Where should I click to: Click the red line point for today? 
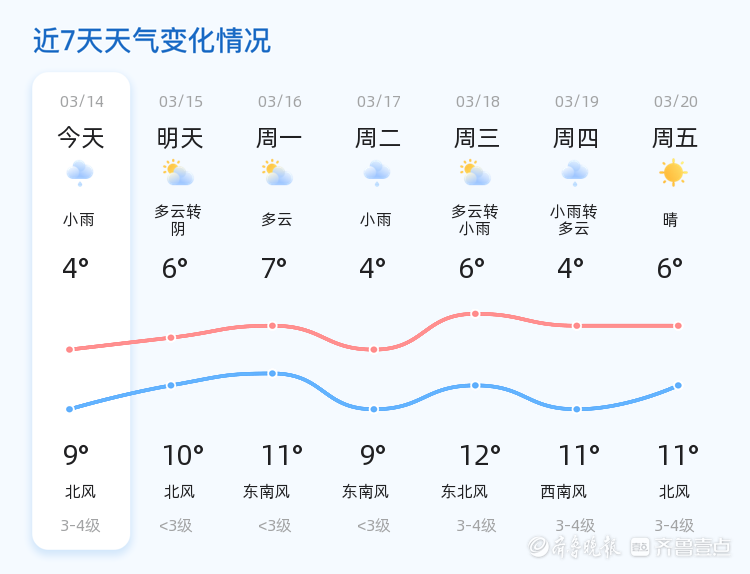click(x=70, y=349)
